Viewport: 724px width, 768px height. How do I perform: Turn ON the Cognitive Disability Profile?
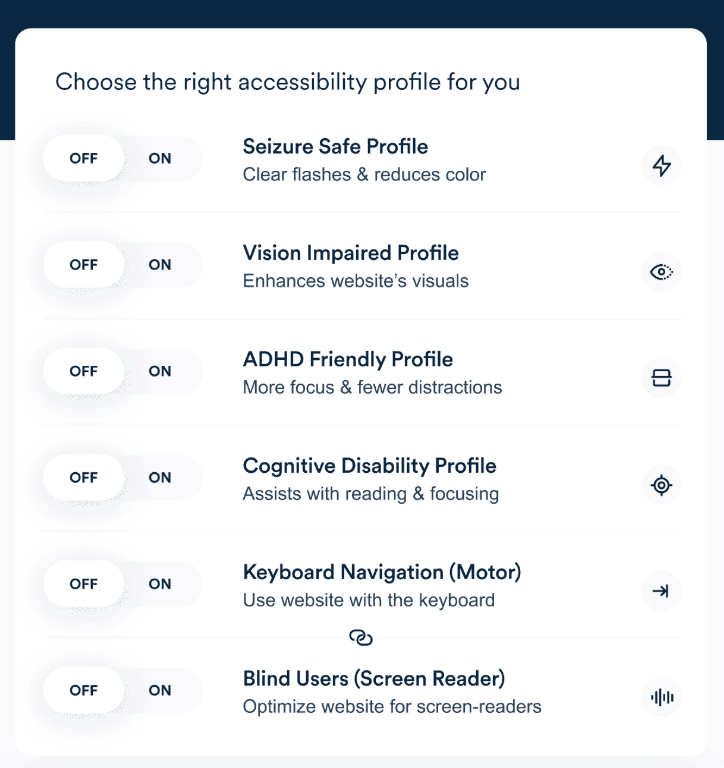pos(160,478)
